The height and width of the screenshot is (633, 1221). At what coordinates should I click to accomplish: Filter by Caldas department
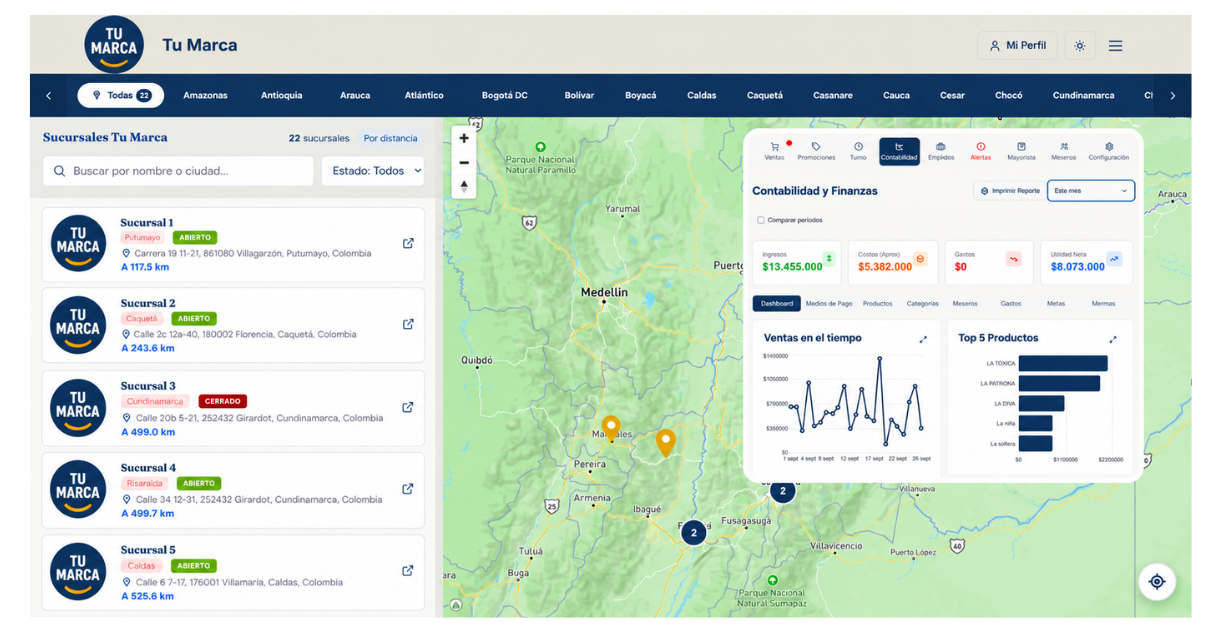pos(702,96)
